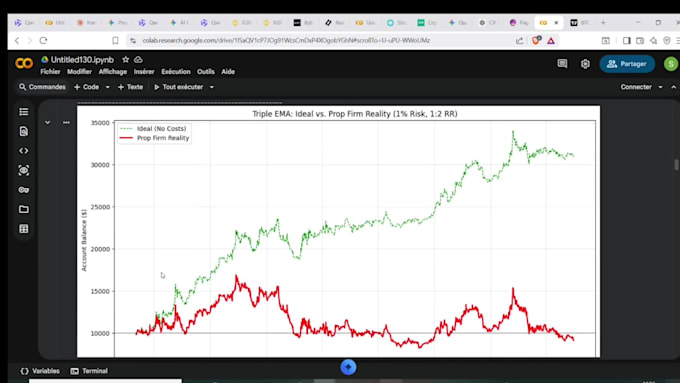
Task: Click the colab.research.google.com address bar
Action: (286, 40)
